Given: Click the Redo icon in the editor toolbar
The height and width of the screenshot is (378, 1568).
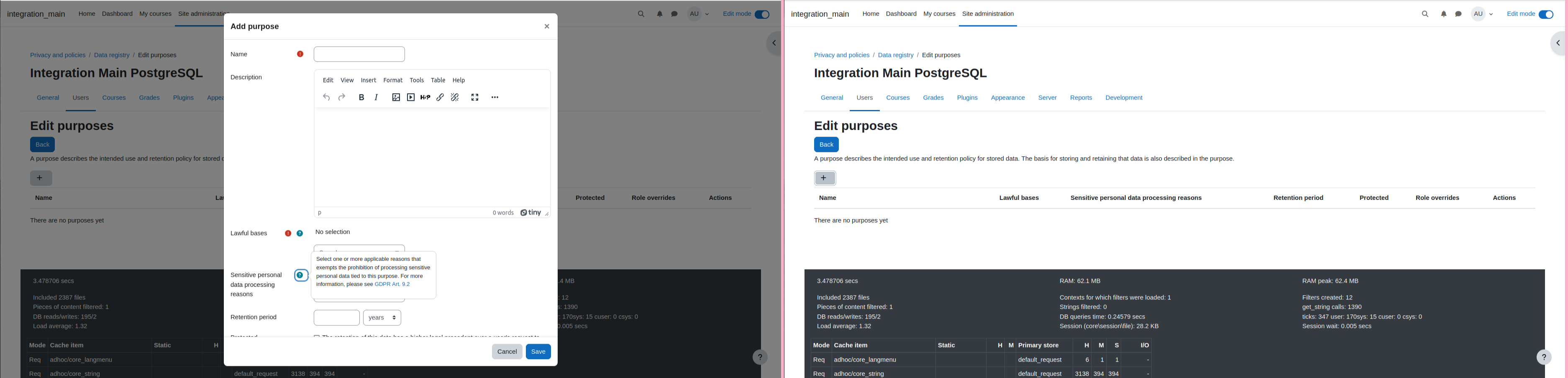Looking at the screenshot, I should point(341,97).
